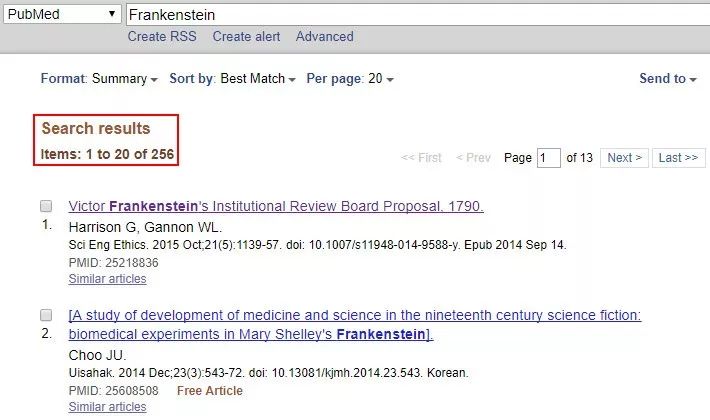This screenshot has width=710, height=420.
Task: Check the box for result 1
Action: (x=46, y=206)
